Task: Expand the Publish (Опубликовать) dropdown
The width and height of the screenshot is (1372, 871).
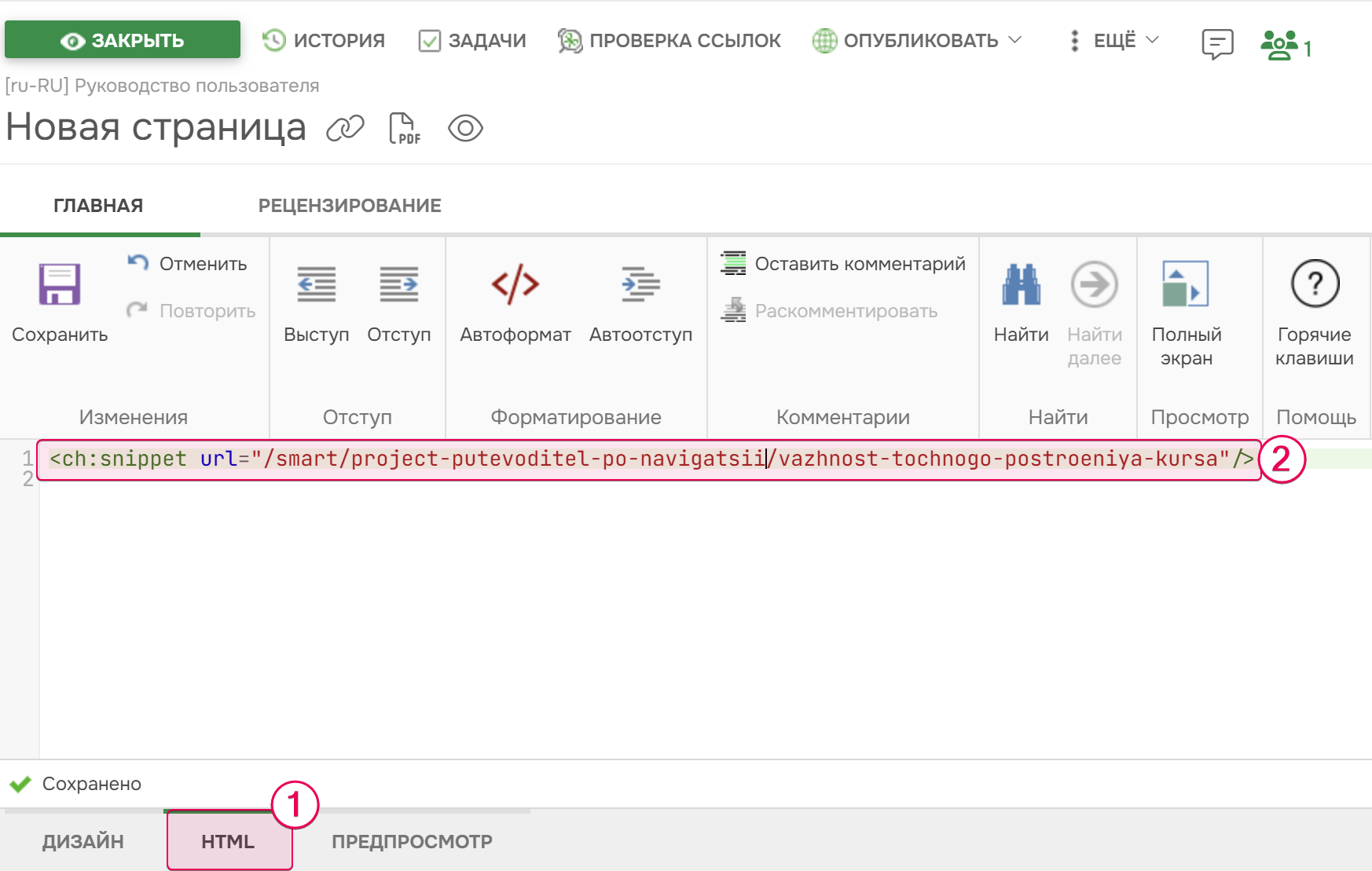Action: pos(917,40)
